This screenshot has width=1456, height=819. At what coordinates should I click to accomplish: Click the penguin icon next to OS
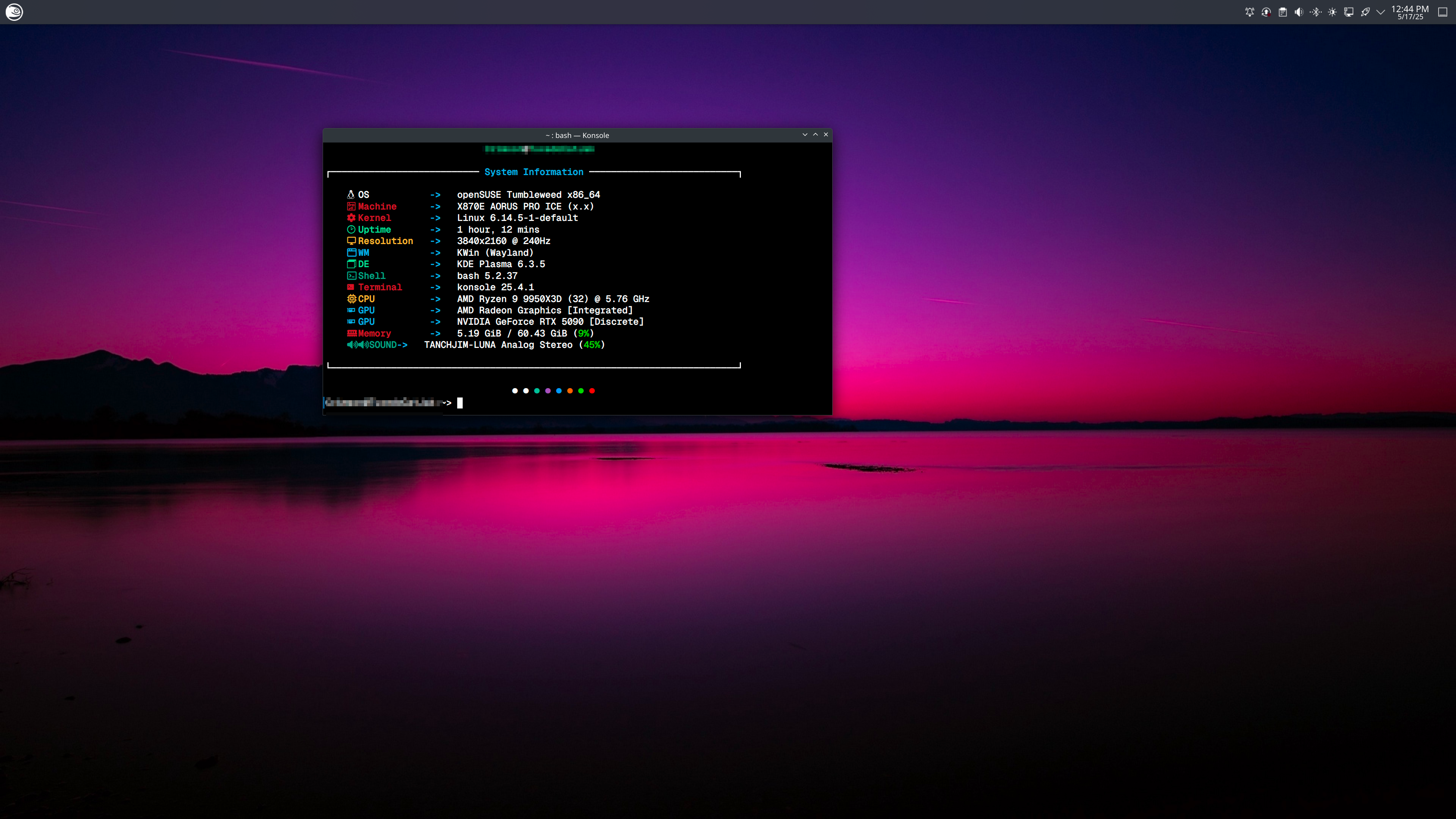coord(350,194)
